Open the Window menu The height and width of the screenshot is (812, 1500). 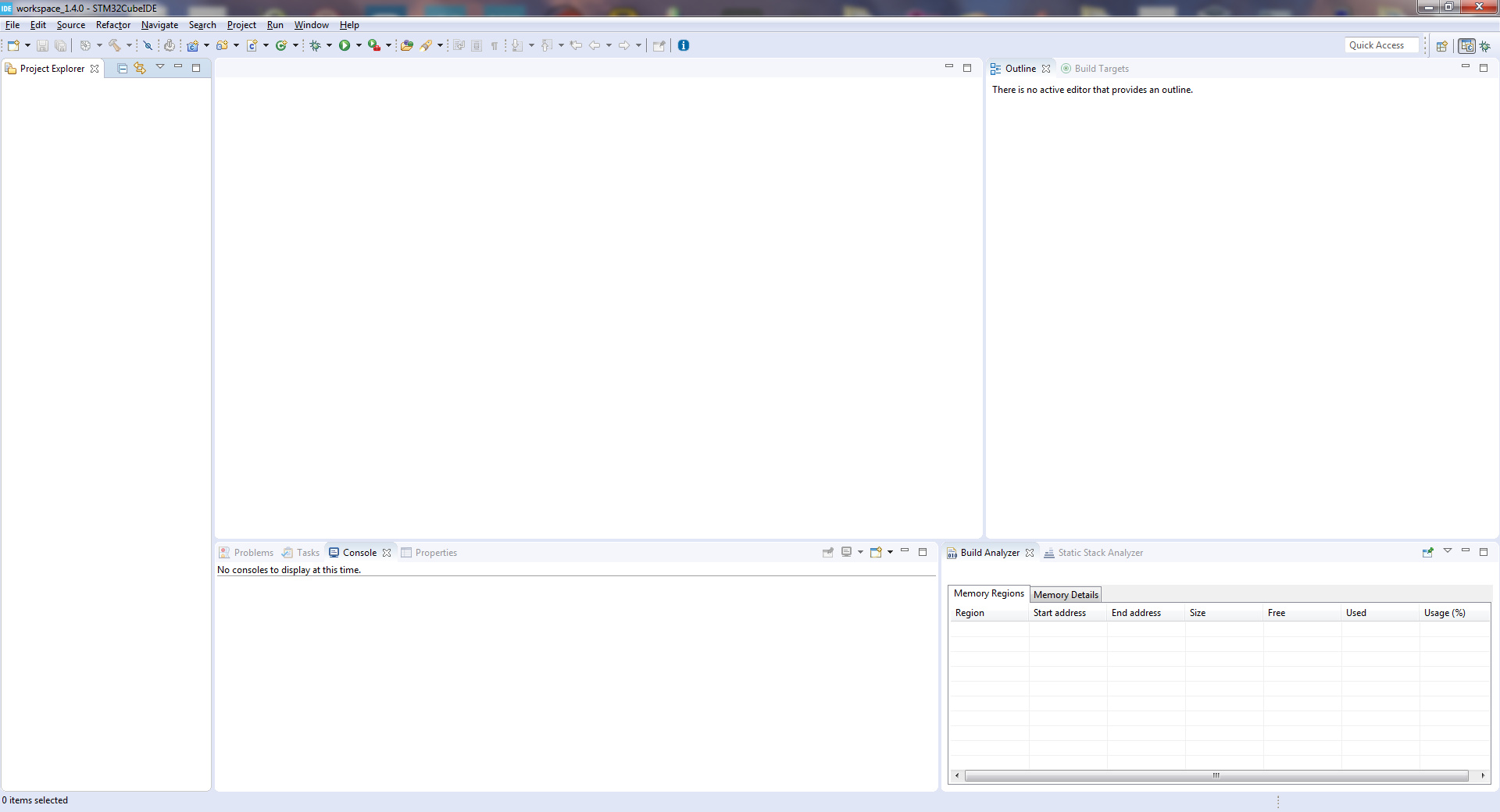(311, 25)
